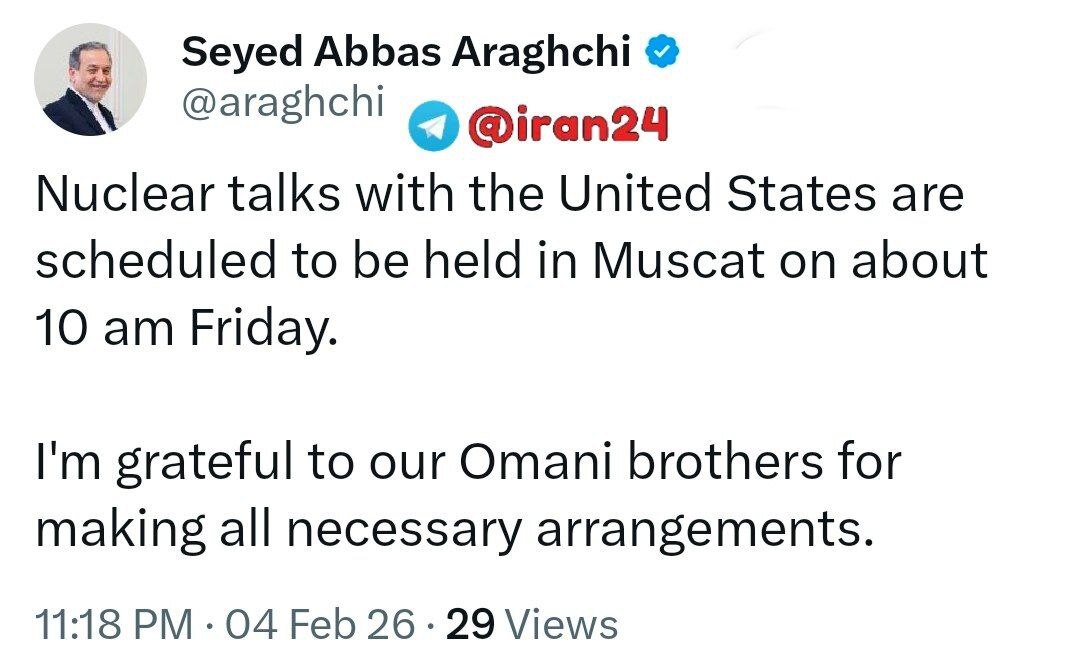Click the Views label
Image resolution: width=1080 pixels, height=652 pixels.
tap(562, 625)
